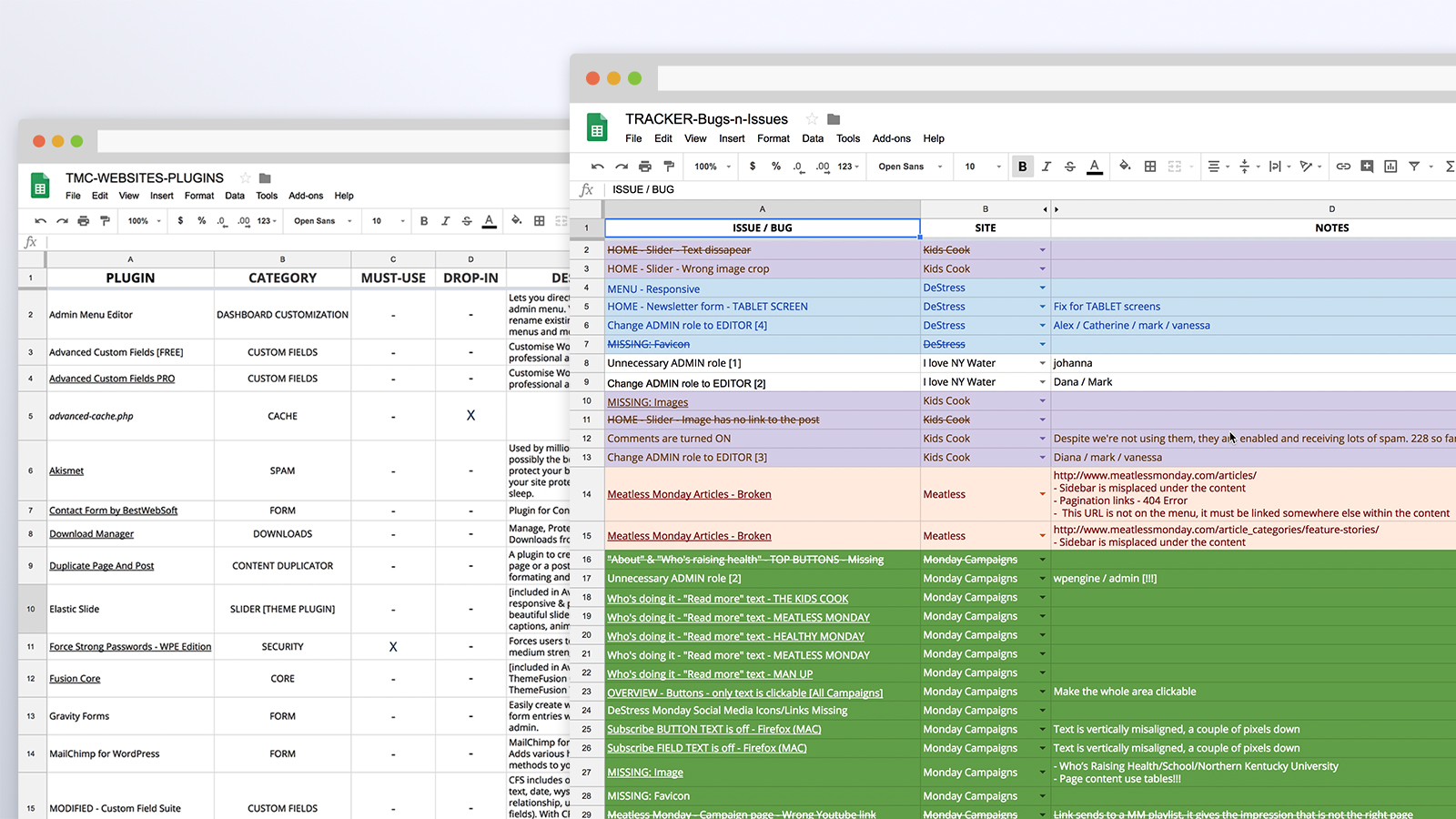
Task: Open the borders icon in the toolbar
Action: coord(1149,167)
